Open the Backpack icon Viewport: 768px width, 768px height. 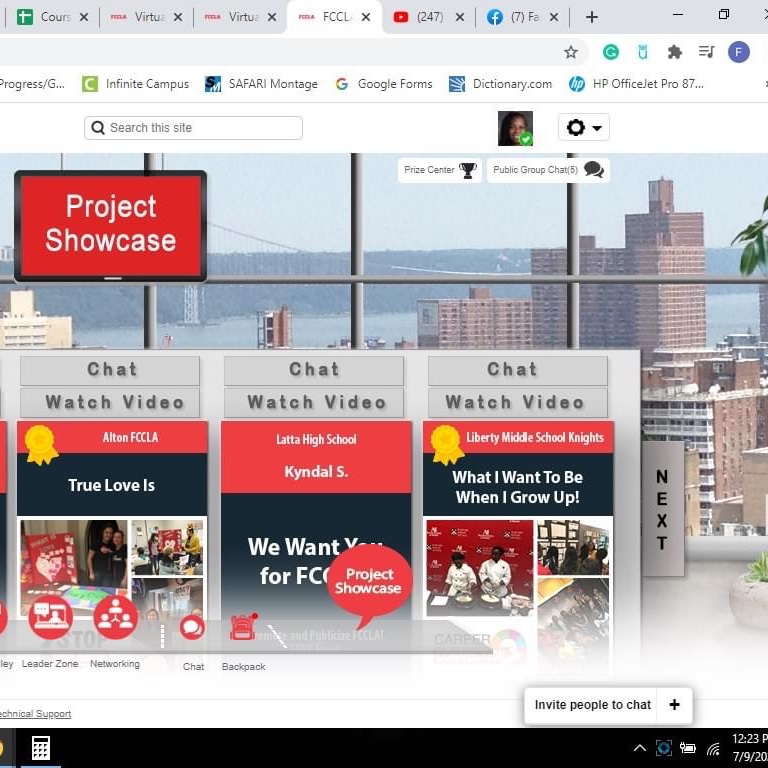click(x=243, y=627)
